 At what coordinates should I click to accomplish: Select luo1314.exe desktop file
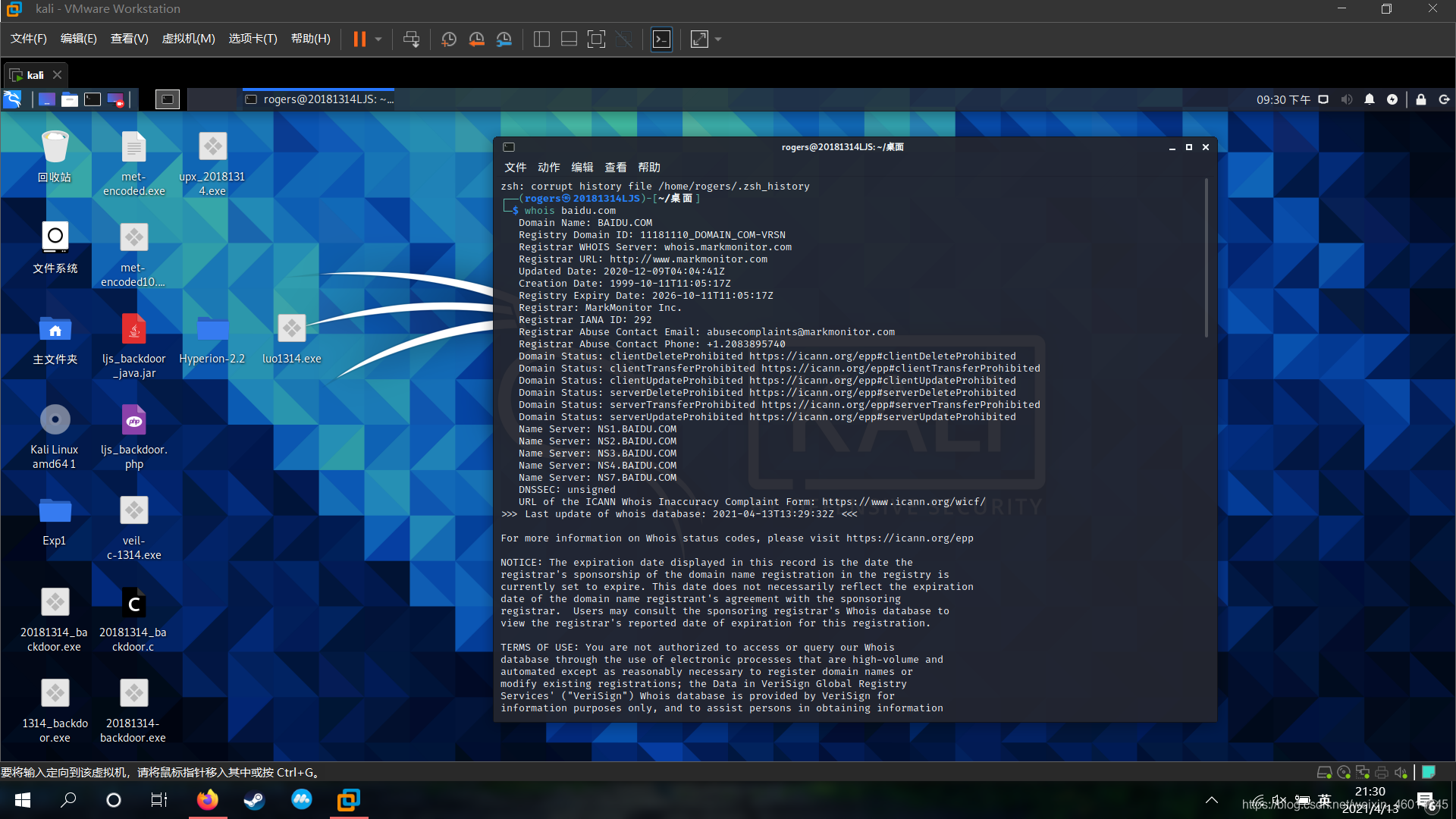click(x=292, y=339)
